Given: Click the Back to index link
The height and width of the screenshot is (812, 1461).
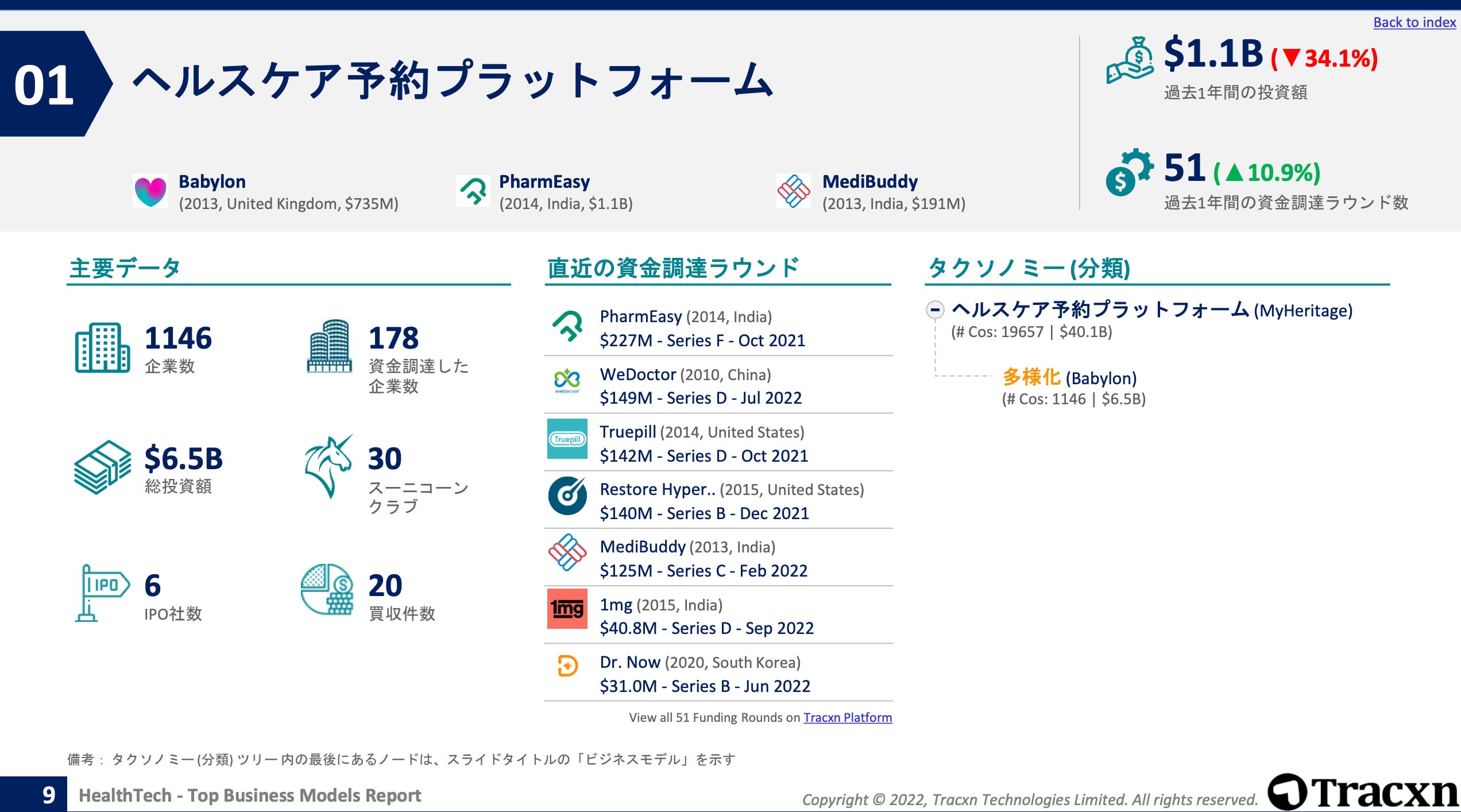Looking at the screenshot, I should click(1414, 22).
